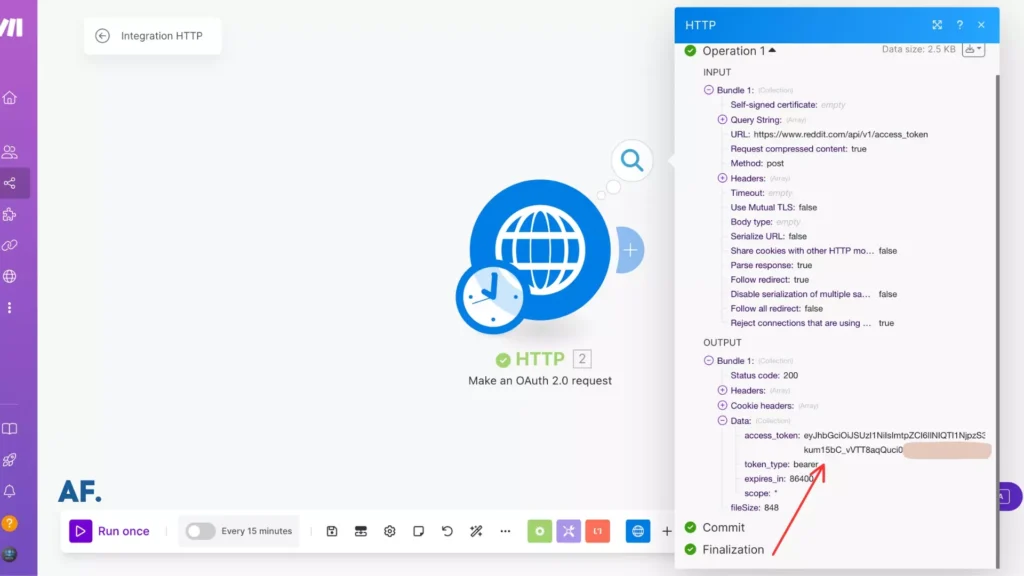Image resolution: width=1024 pixels, height=576 pixels.
Task: Open the Resource book icon in sidebar
Action: 10,429
